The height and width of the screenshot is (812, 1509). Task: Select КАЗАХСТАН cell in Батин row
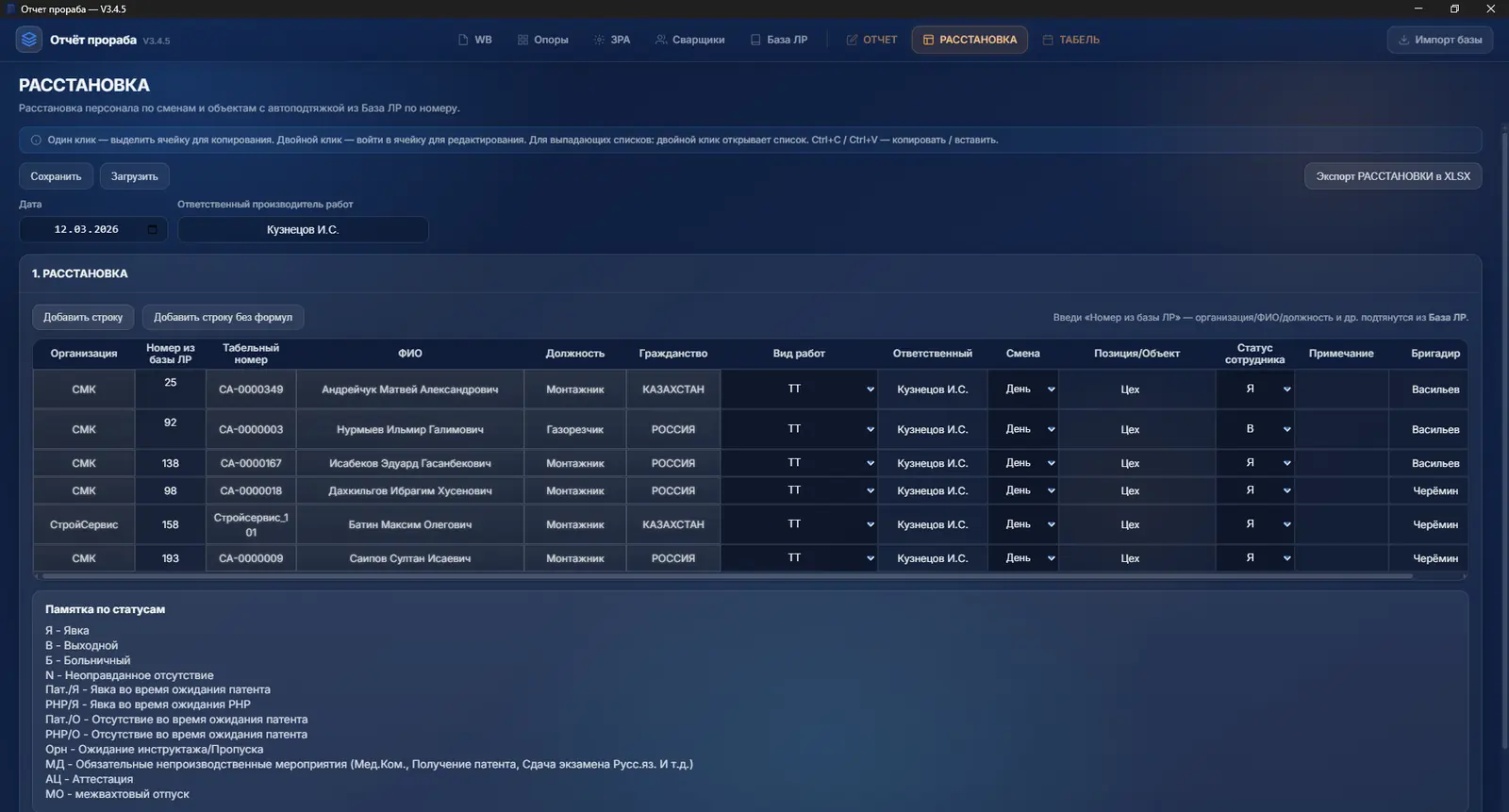point(673,524)
